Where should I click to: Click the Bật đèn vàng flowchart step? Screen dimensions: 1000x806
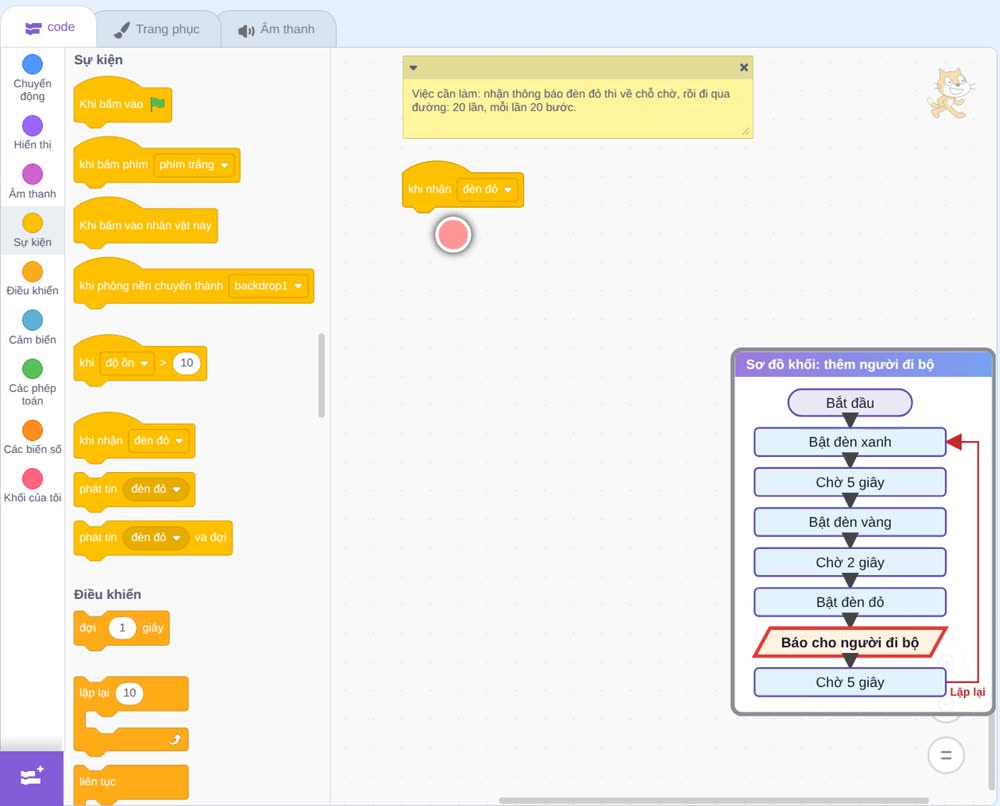(x=849, y=522)
